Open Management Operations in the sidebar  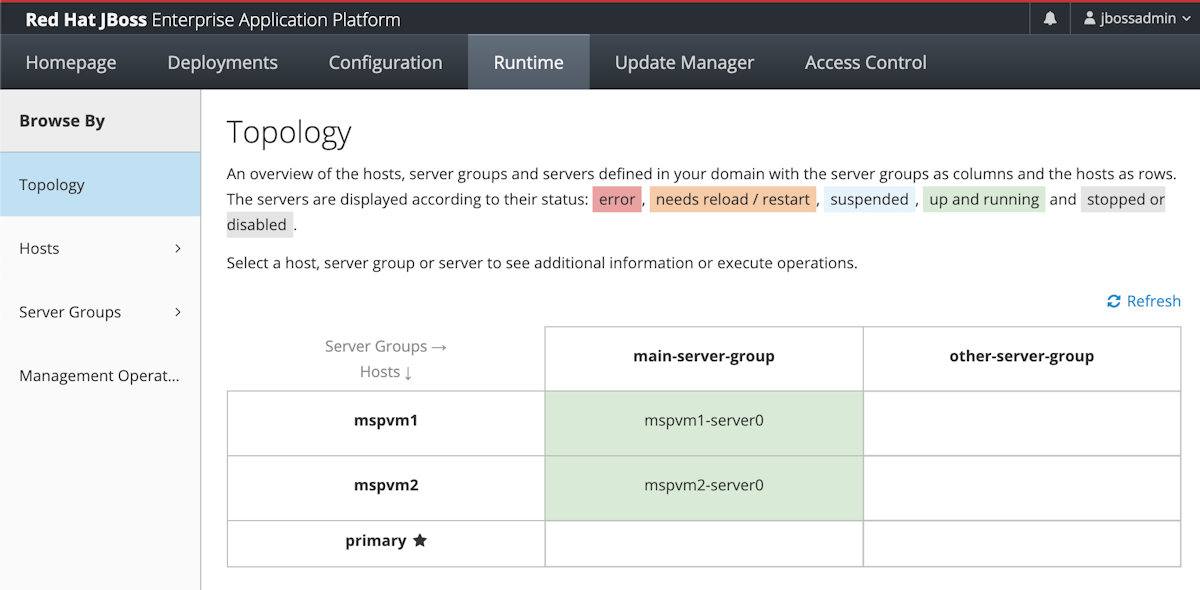point(99,375)
